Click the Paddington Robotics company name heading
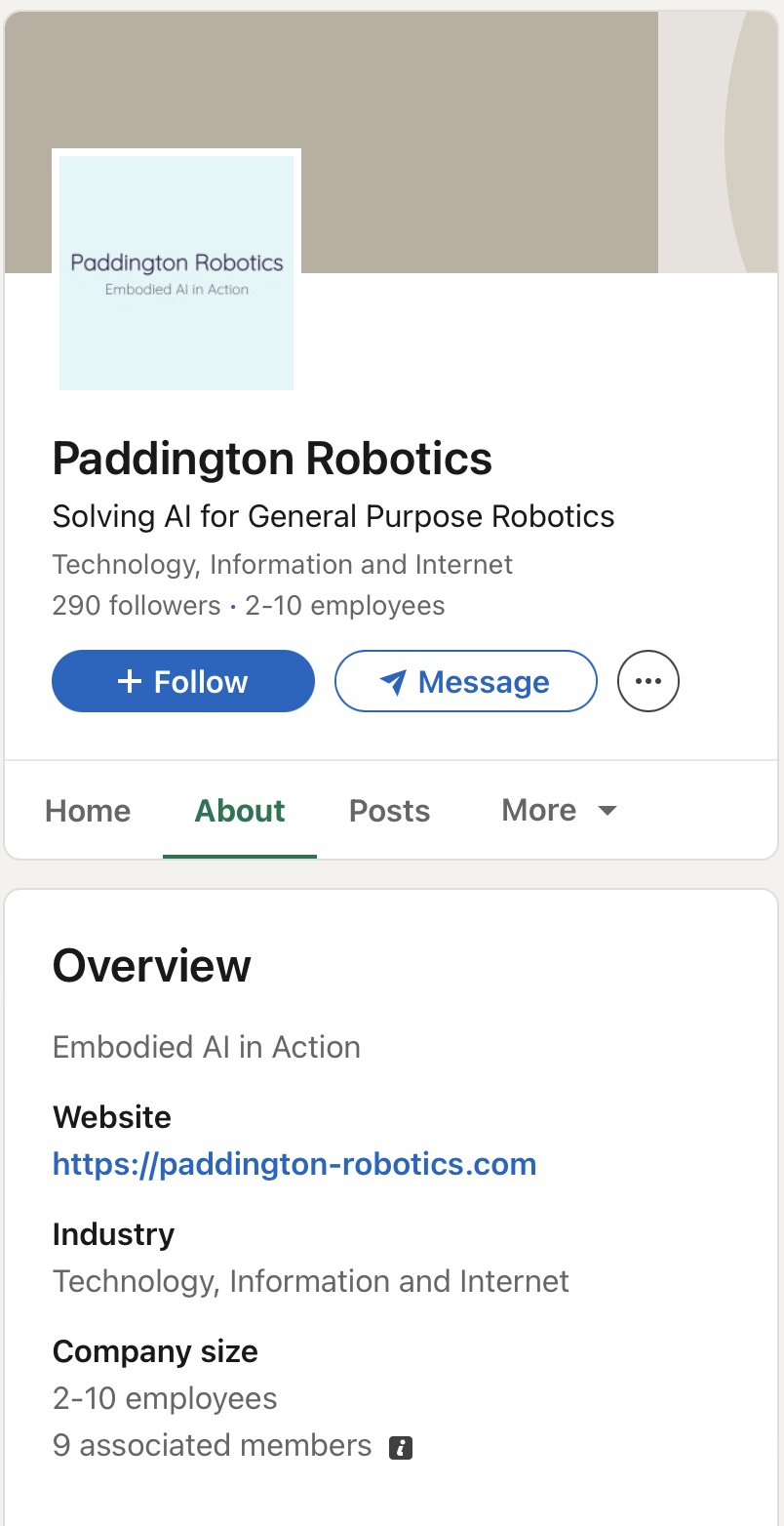 pos(272,459)
